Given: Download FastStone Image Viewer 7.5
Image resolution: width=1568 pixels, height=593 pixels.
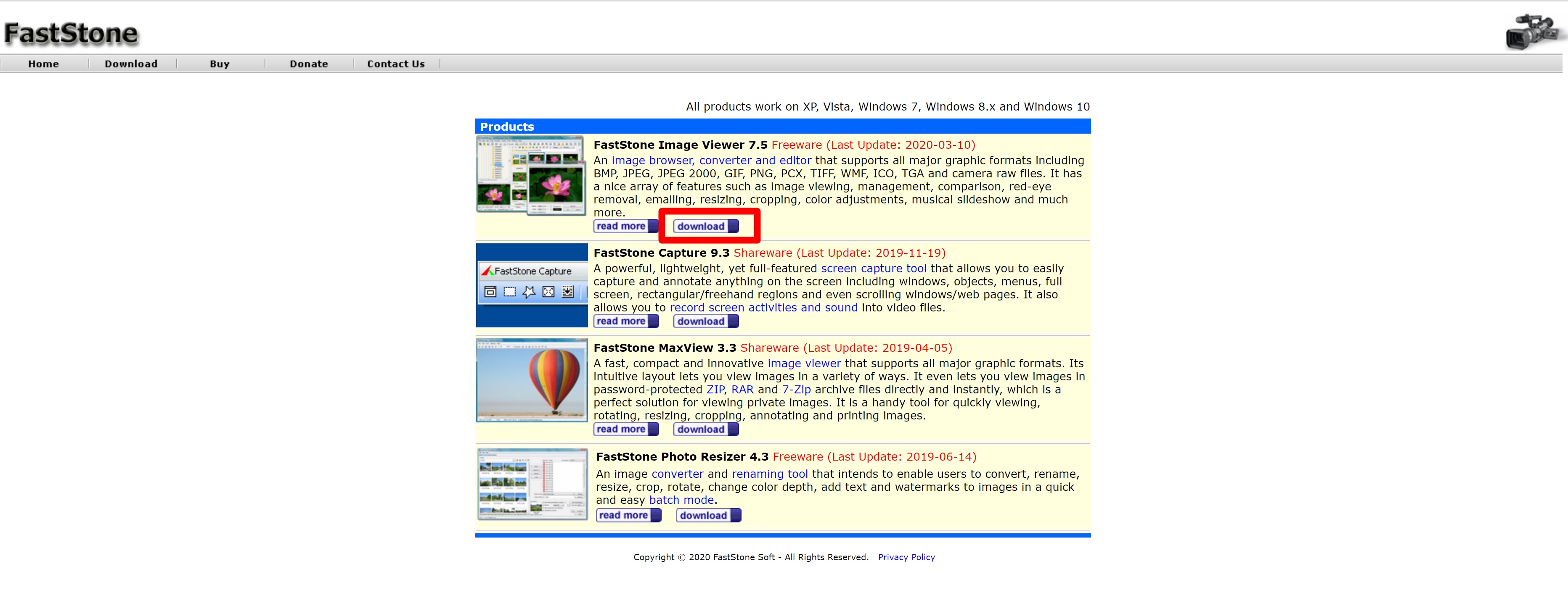Looking at the screenshot, I should pos(705,226).
